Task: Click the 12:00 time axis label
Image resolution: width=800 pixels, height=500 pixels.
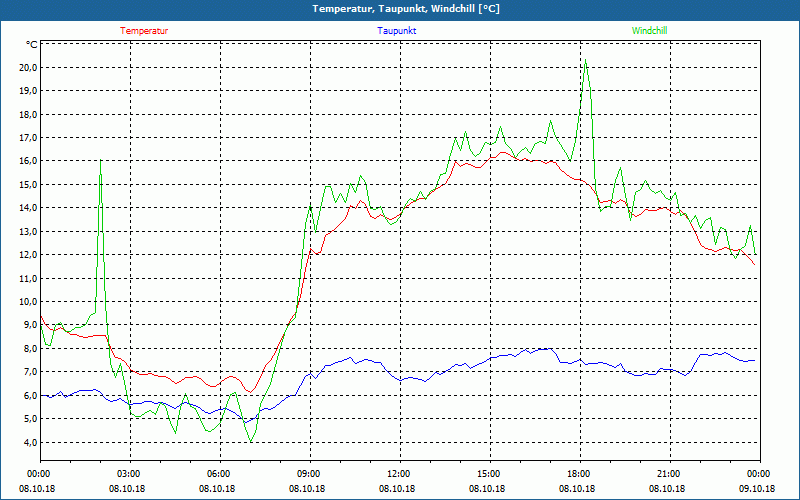Action: (399, 473)
